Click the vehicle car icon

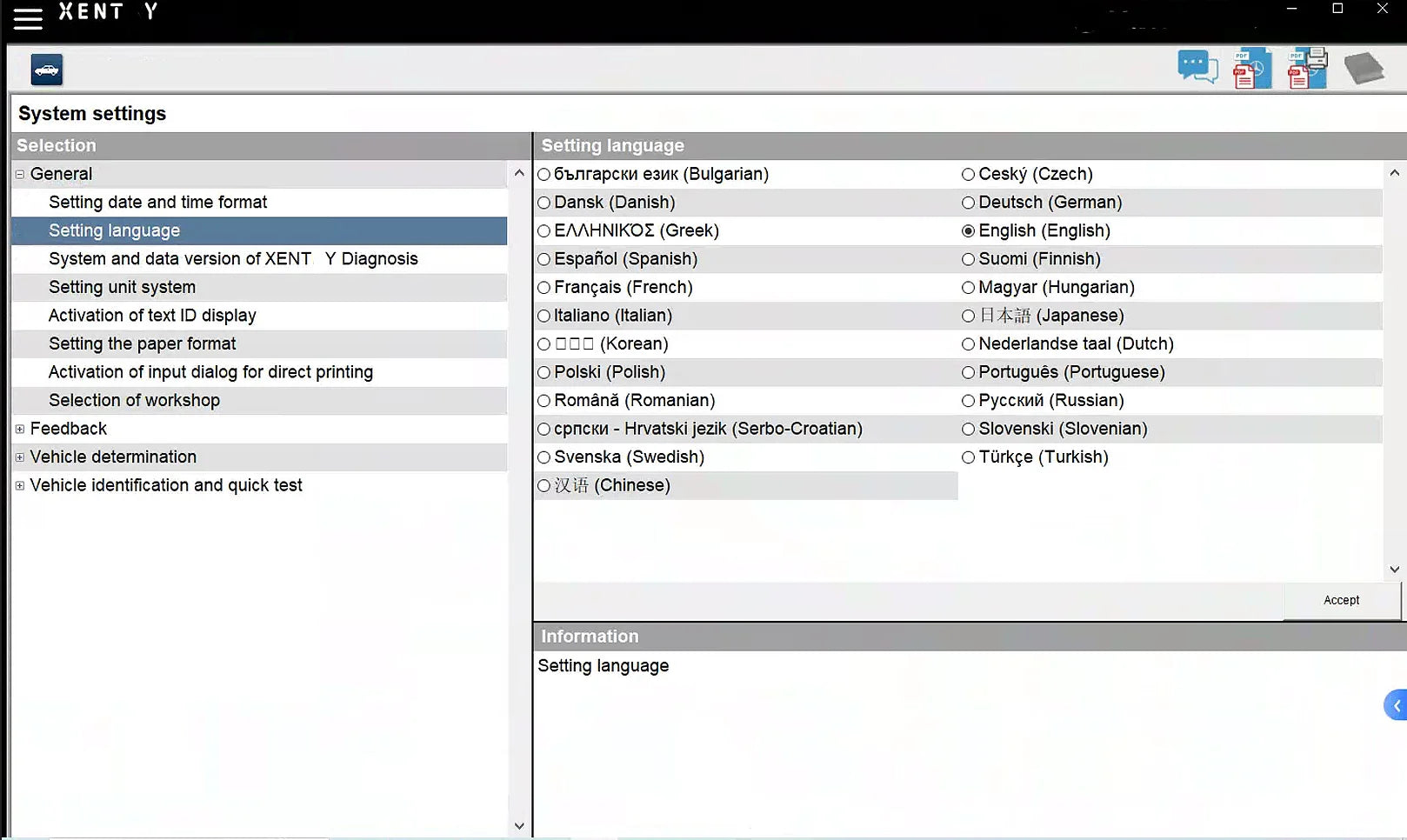tap(47, 70)
